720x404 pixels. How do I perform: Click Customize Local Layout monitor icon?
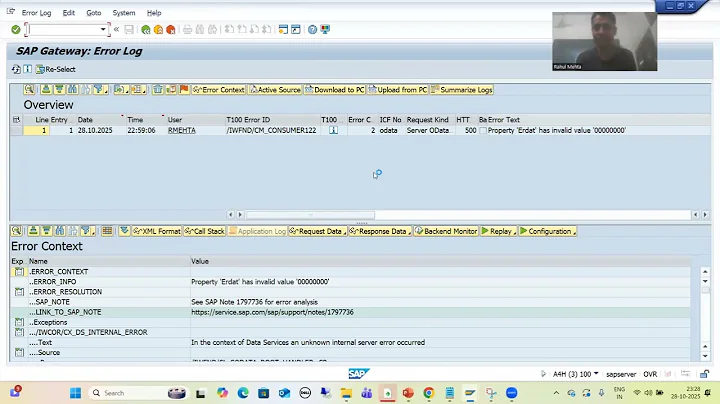click(325, 30)
